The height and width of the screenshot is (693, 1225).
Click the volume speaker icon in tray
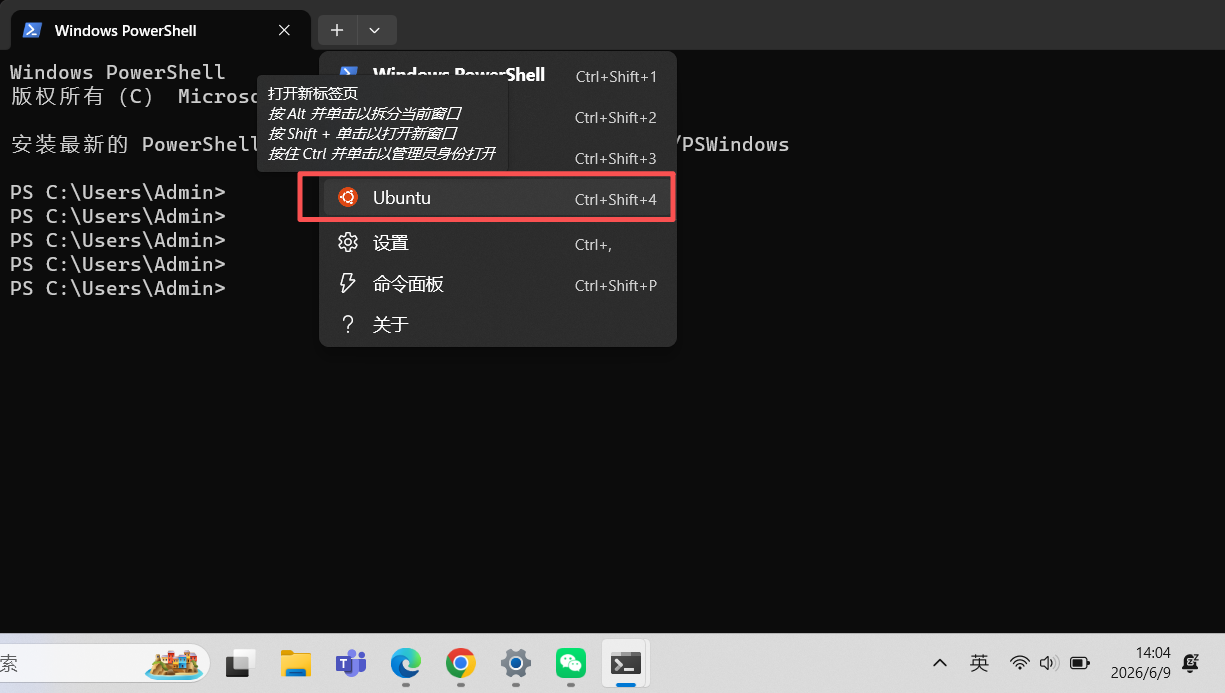(x=1049, y=662)
